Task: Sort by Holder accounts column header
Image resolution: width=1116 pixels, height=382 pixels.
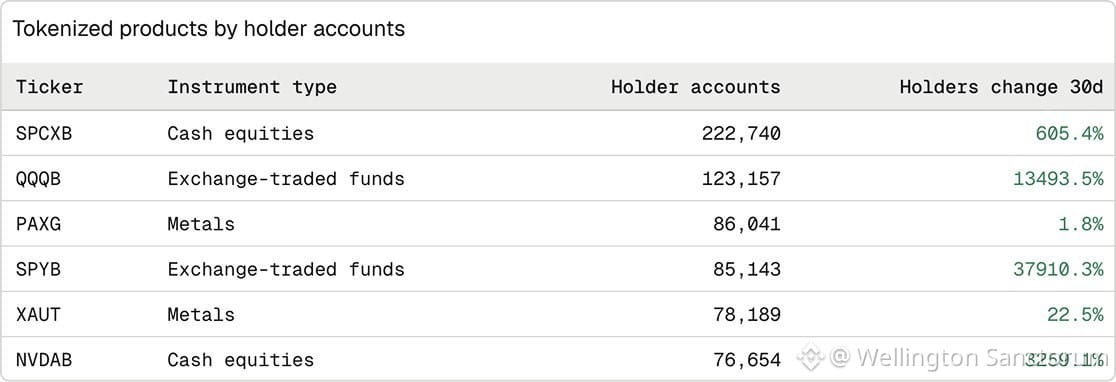Action: click(x=695, y=87)
